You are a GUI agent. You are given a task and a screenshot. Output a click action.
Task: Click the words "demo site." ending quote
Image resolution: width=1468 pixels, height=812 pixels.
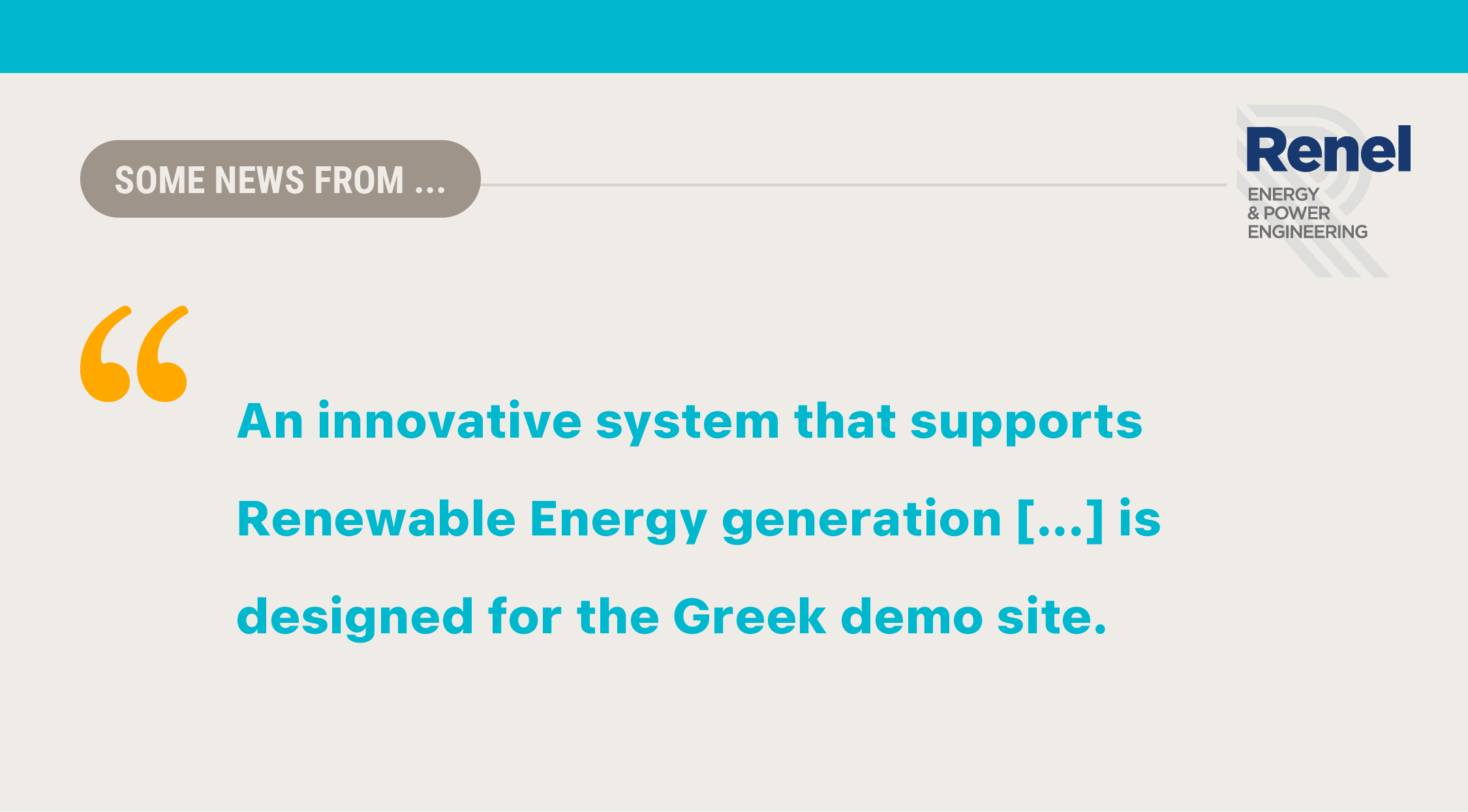(x=974, y=616)
